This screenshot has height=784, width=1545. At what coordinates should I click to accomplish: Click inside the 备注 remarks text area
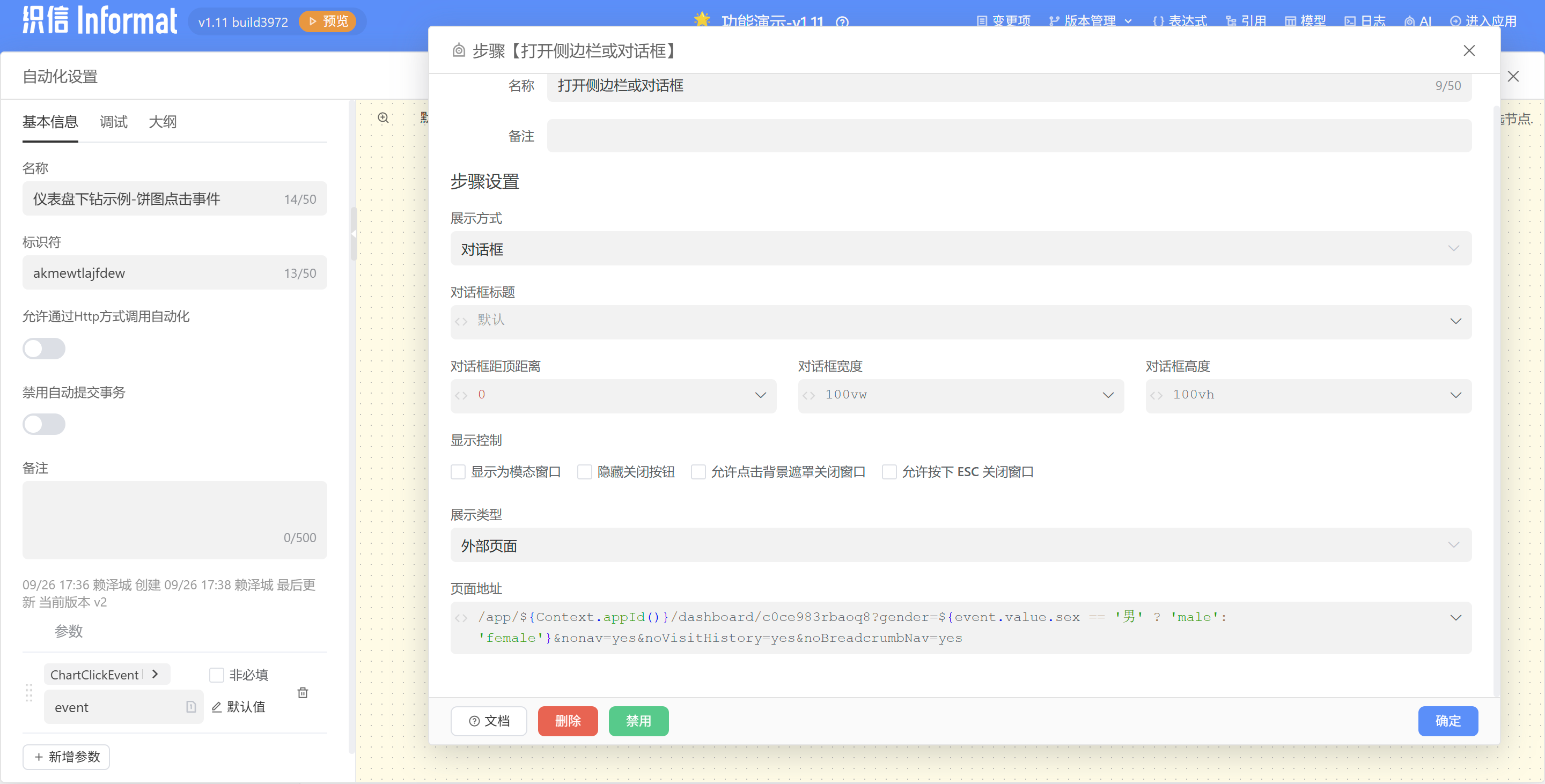174,519
